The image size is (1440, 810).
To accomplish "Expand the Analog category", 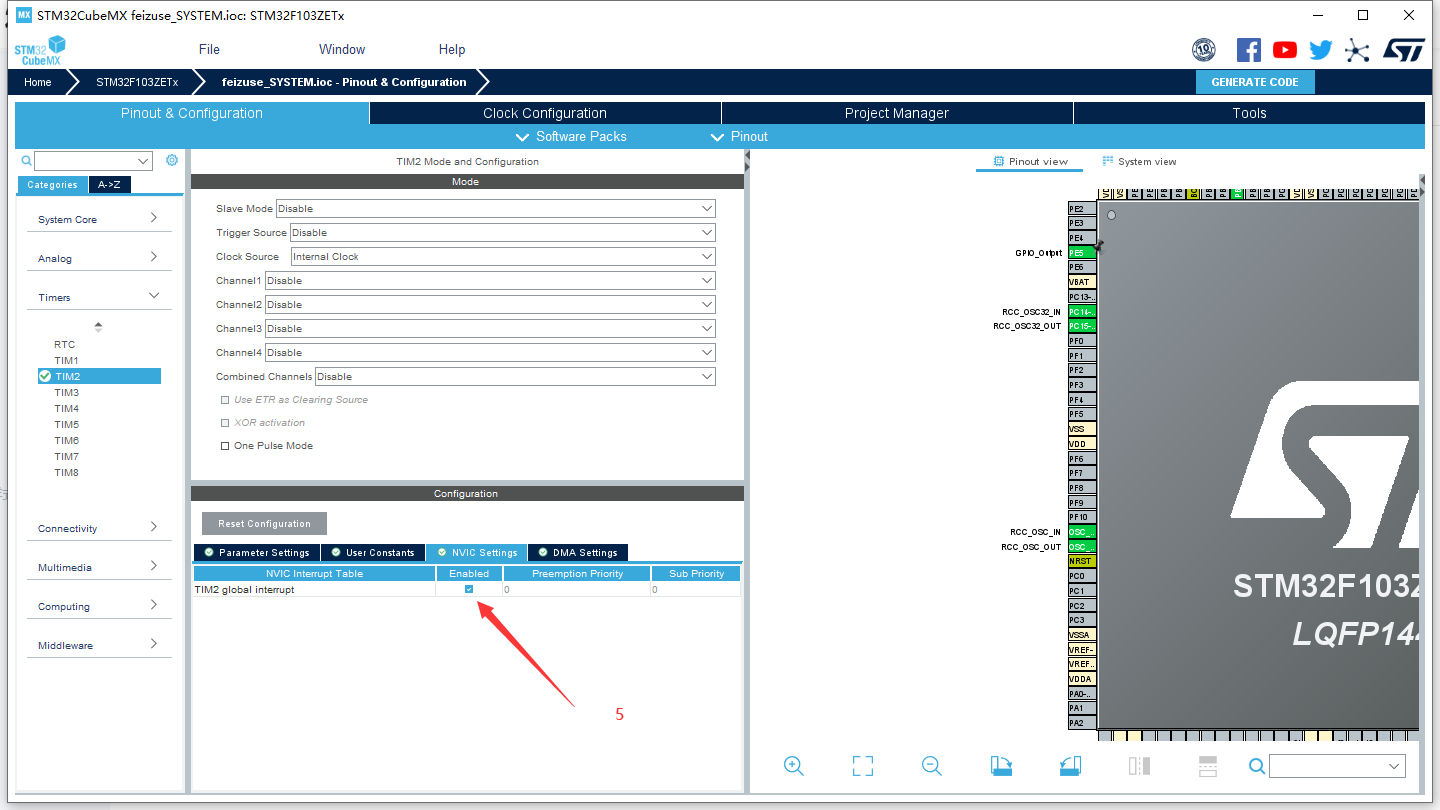I will click(x=98, y=258).
